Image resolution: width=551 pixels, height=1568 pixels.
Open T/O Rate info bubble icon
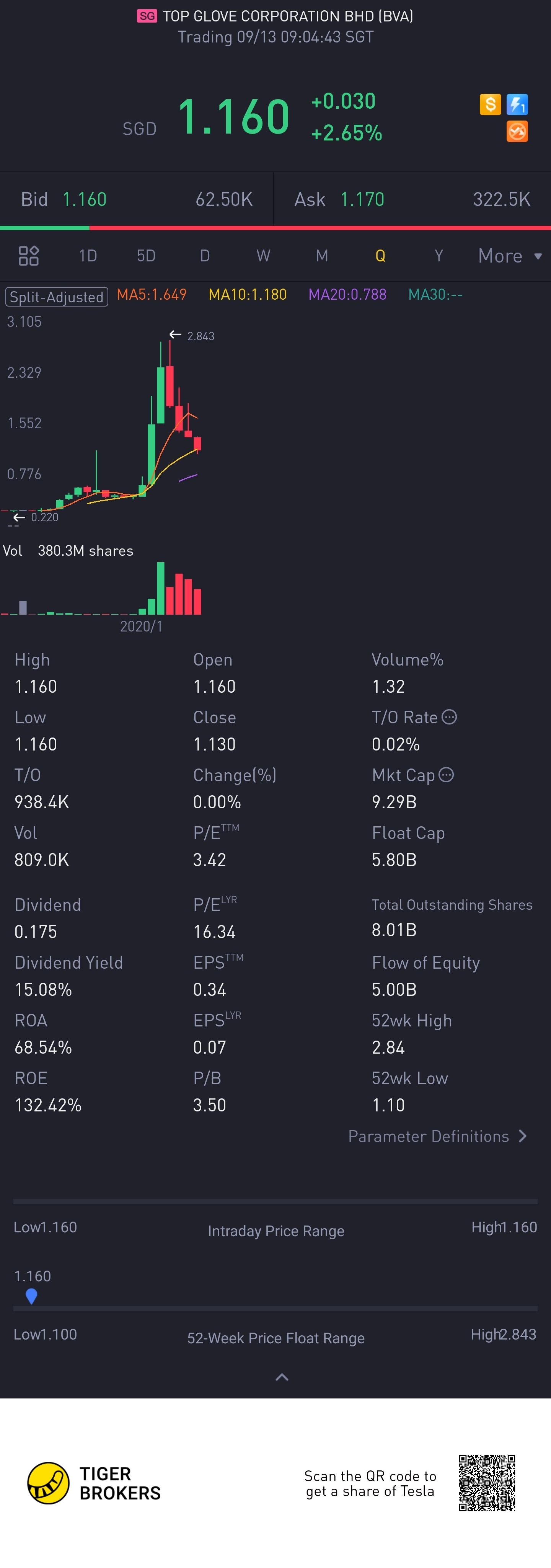(x=449, y=717)
